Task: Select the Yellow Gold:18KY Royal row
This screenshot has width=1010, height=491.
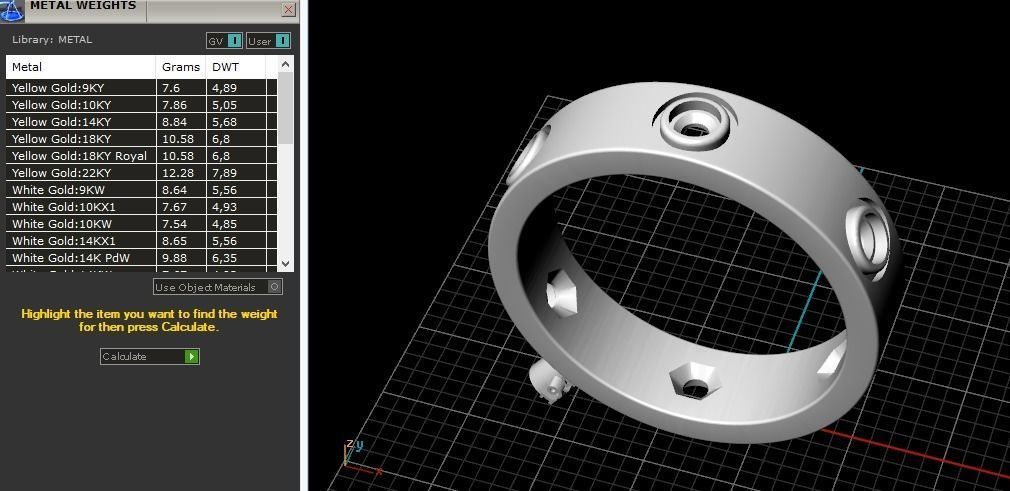Action: pyautogui.click(x=142, y=155)
